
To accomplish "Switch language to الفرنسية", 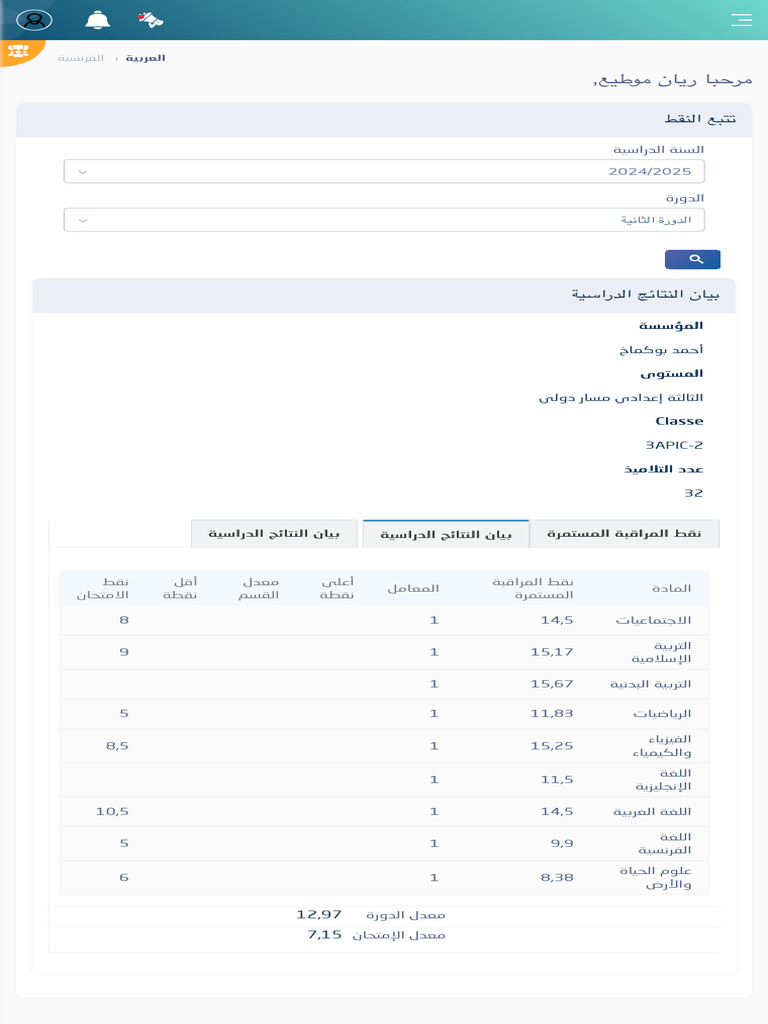I will click(x=80, y=58).
